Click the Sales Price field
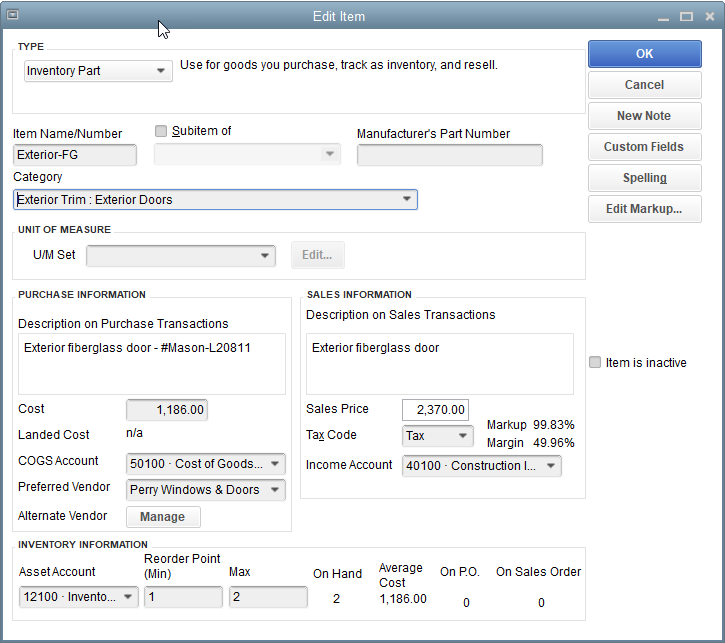Image resolution: width=725 pixels, height=643 pixels. 435,410
